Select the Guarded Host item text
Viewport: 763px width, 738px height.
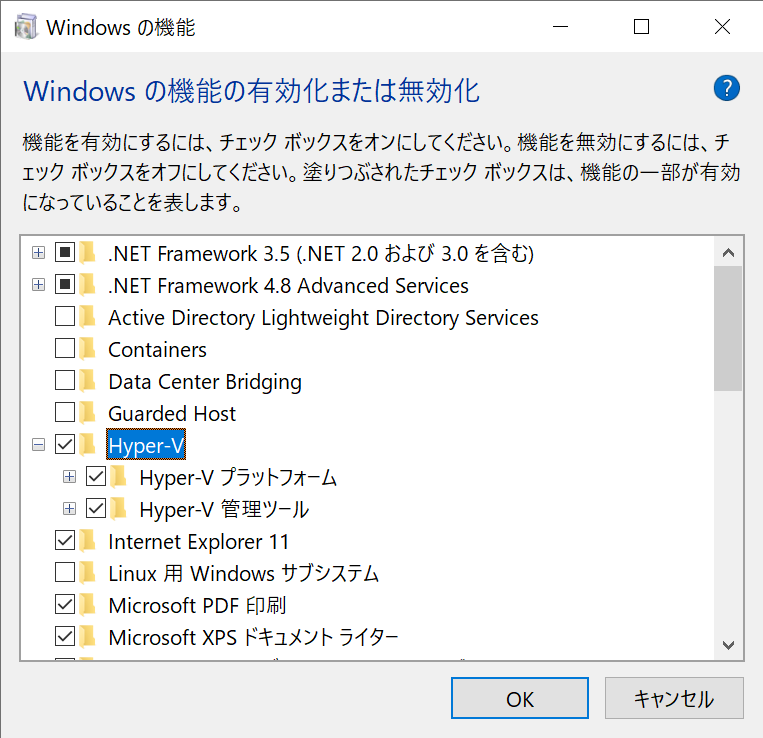tap(172, 413)
